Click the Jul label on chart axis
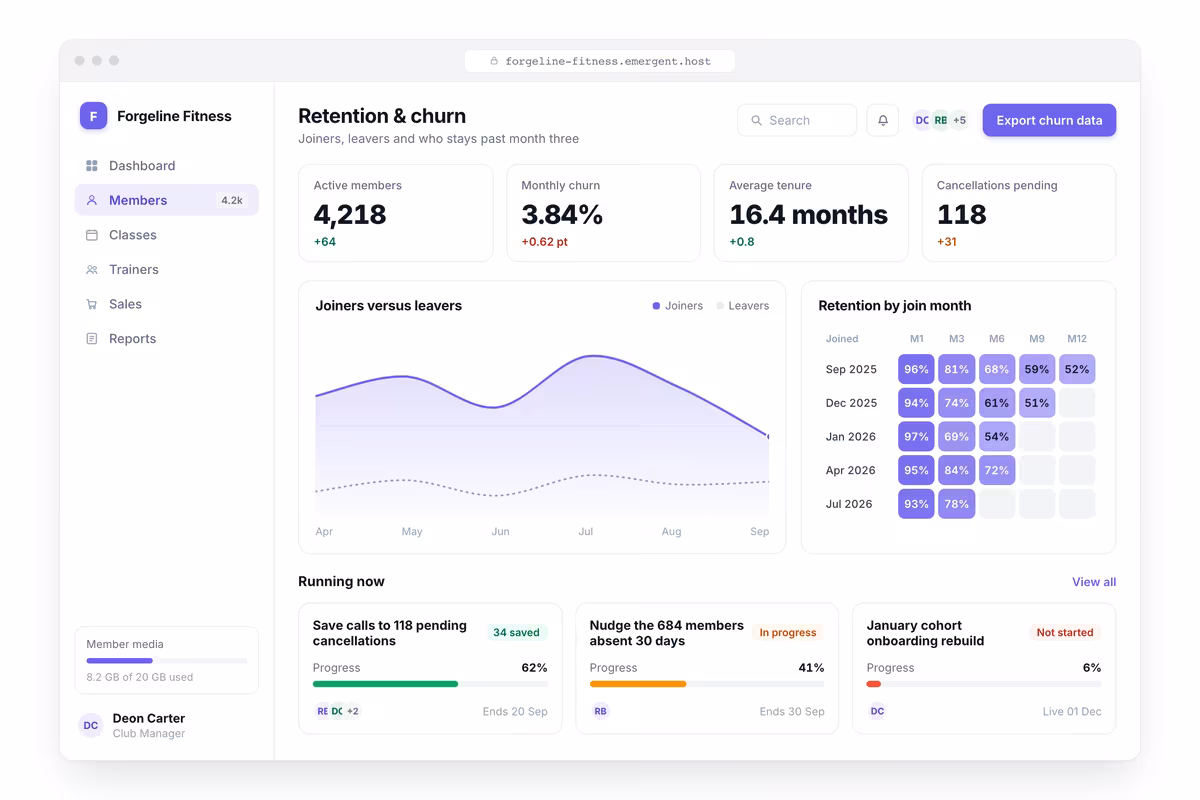Screen dimensions: 1200x800 [586, 532]
